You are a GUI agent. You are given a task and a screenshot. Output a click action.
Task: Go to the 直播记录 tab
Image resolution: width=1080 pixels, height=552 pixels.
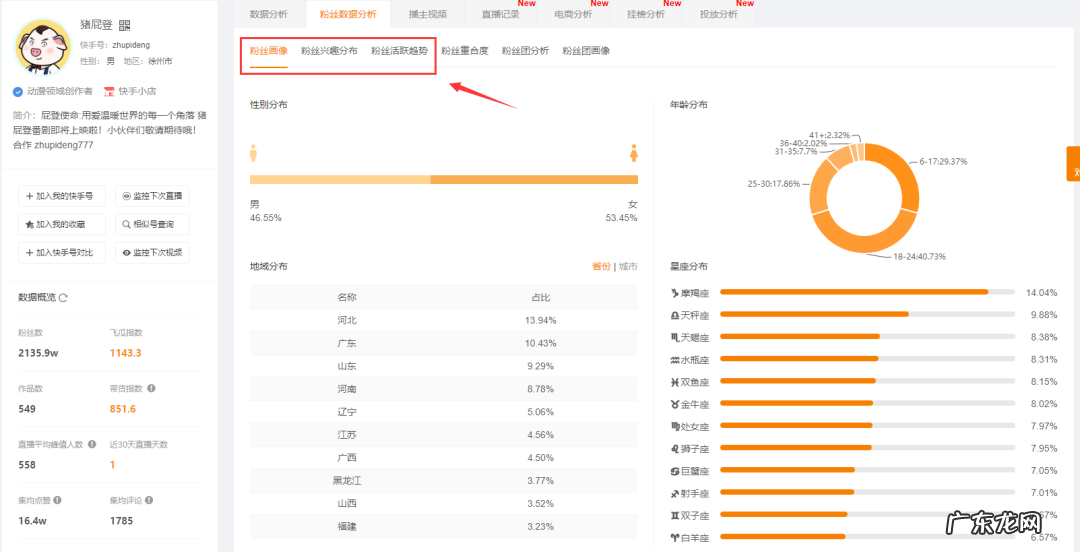(500, 15)
